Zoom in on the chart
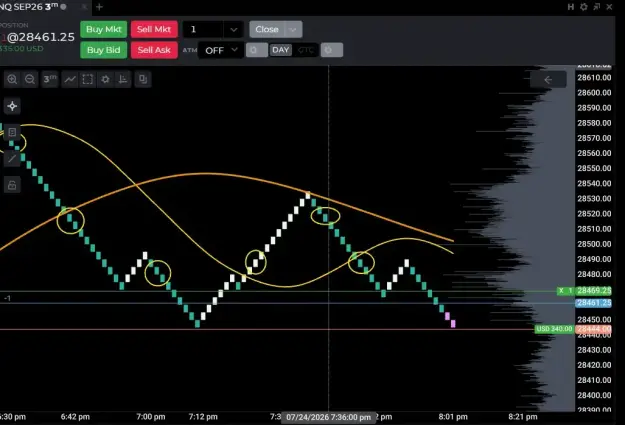This screenshot has height=425, width=625. (x=12, y=79)
